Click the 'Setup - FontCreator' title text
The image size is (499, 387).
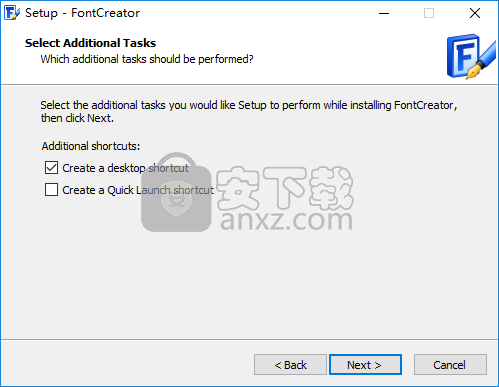(x=82, y=13)
